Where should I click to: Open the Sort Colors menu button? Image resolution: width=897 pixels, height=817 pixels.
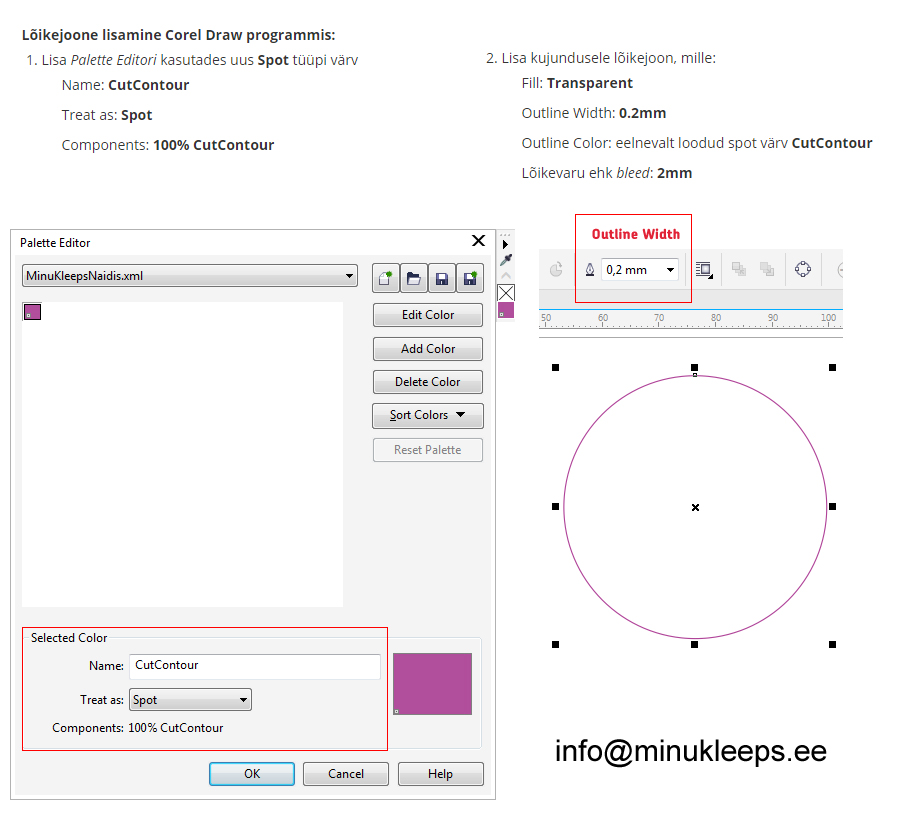tap(427, 415)
